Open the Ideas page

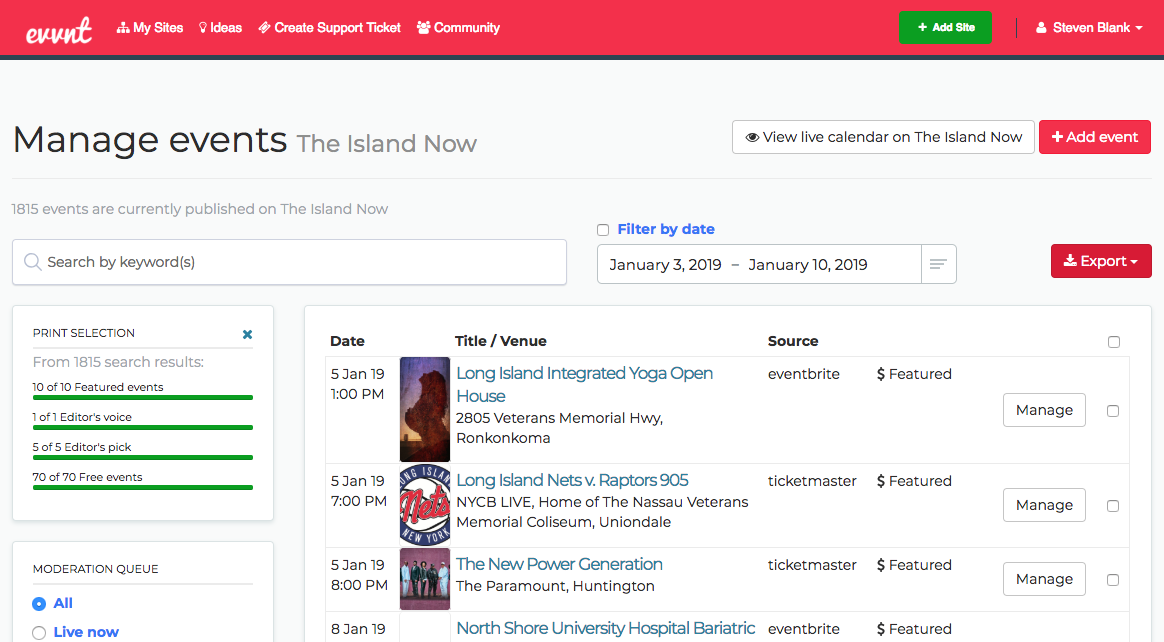pyautogui.click(x=220, y=28)
